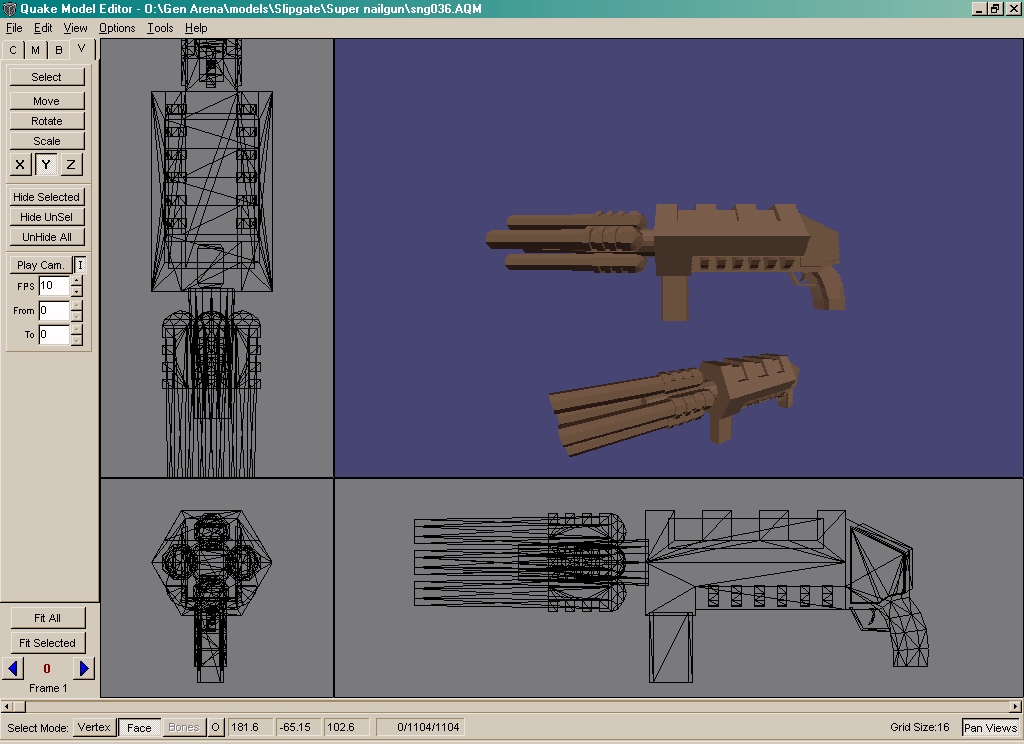Viewport: 1024px width, 744px height.
Task: Open the View menu
Action: (x=75, y=28)
